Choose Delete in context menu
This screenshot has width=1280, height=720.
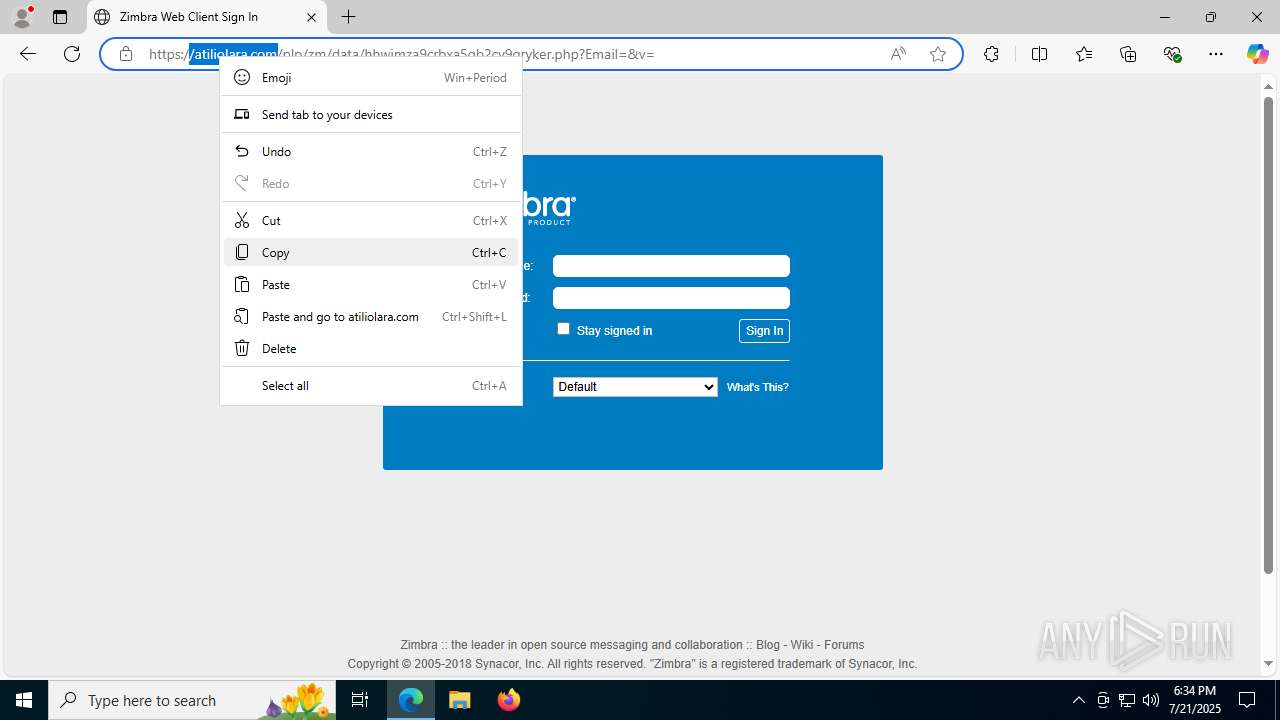point(371,349)
